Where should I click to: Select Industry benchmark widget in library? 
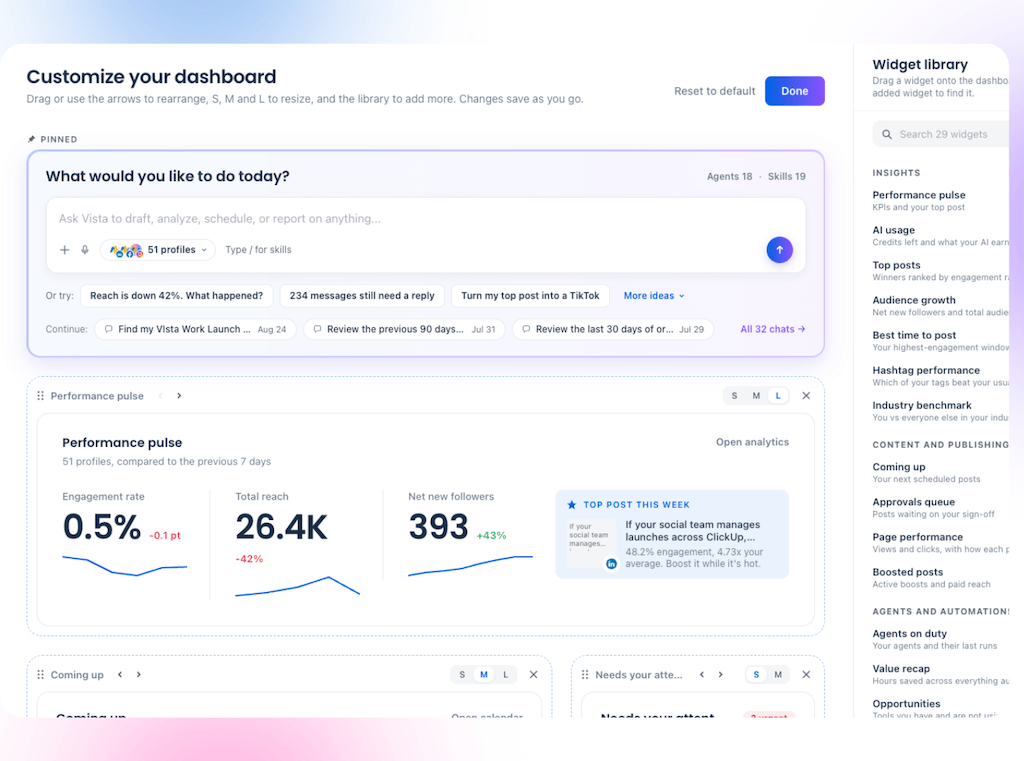[940, 411]
